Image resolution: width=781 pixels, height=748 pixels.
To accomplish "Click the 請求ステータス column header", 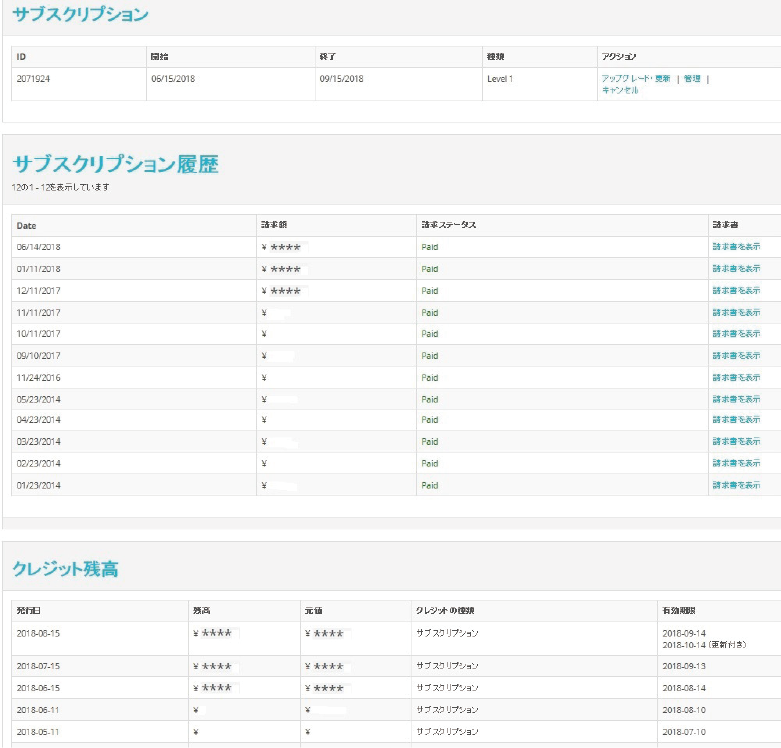I will click(448, 225).
